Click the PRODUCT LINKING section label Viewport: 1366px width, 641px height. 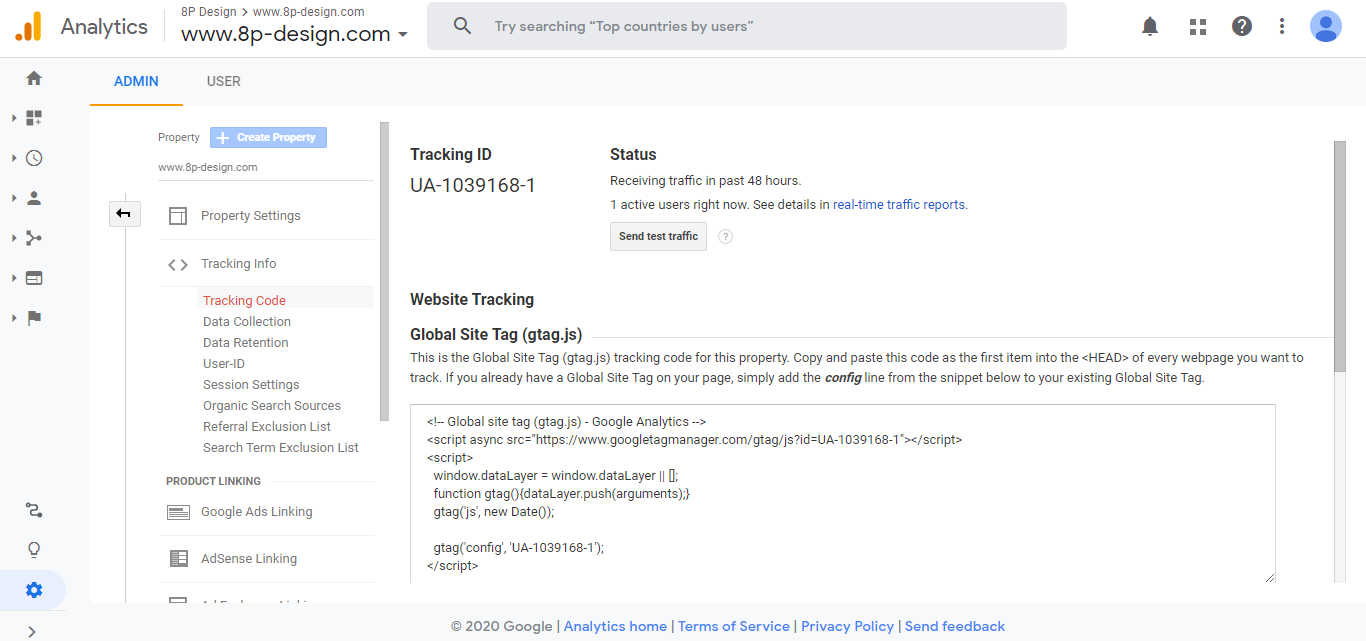click(x=213, y=482)
